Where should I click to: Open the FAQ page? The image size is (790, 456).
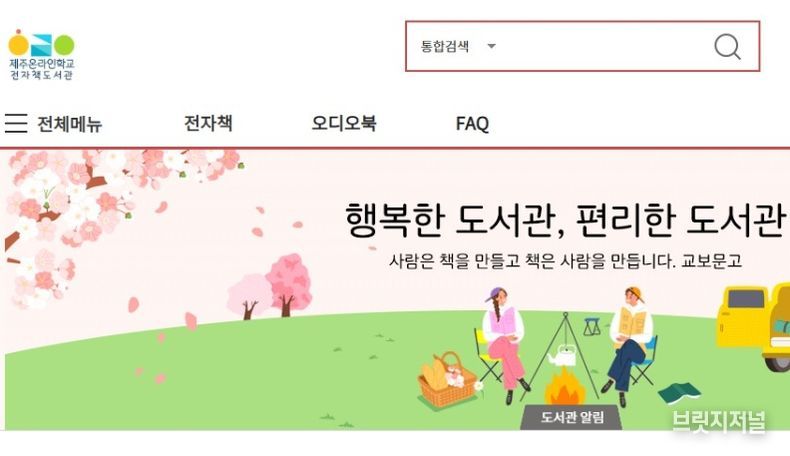pyautogui.click(x=472, y=123)
